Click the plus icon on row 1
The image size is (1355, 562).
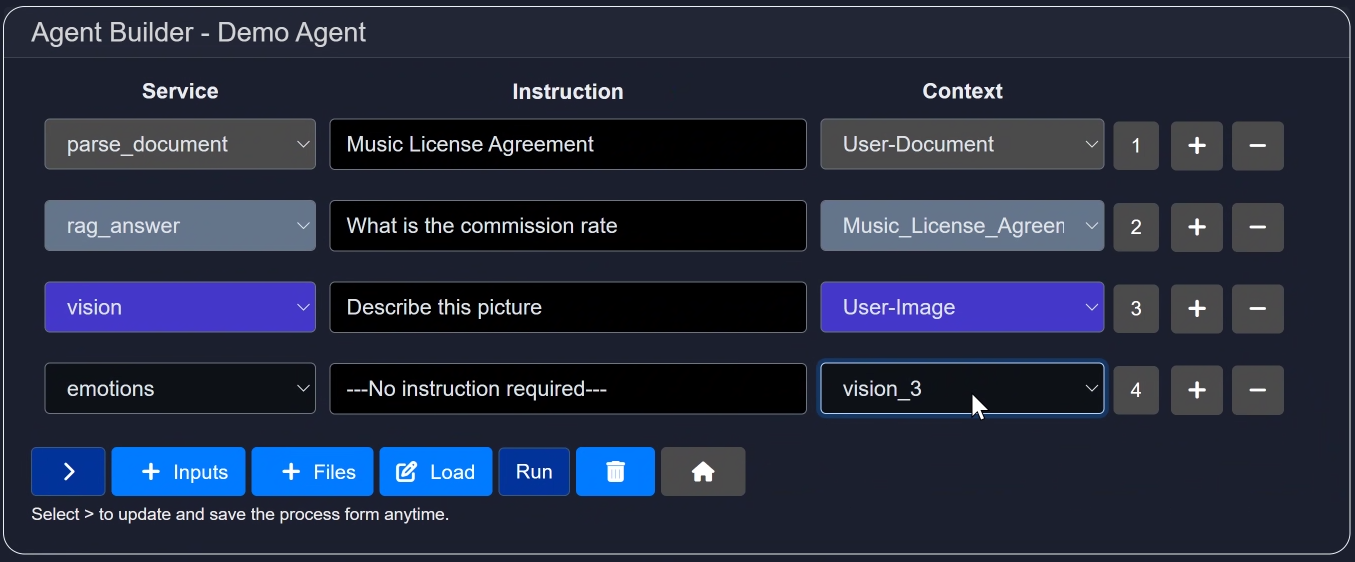point(1196,145)
